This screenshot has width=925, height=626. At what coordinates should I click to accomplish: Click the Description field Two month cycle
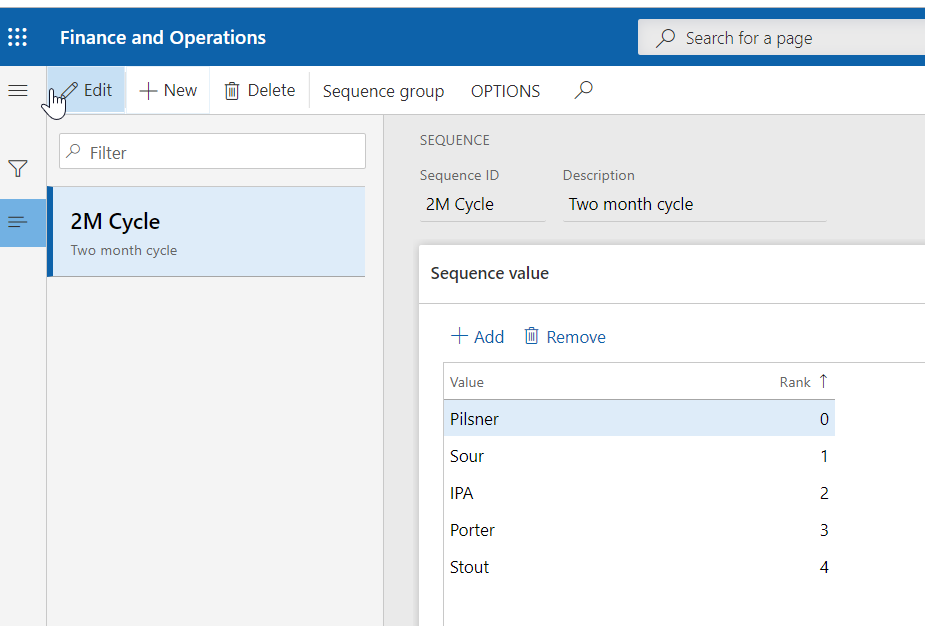click(x=693, y=204)
